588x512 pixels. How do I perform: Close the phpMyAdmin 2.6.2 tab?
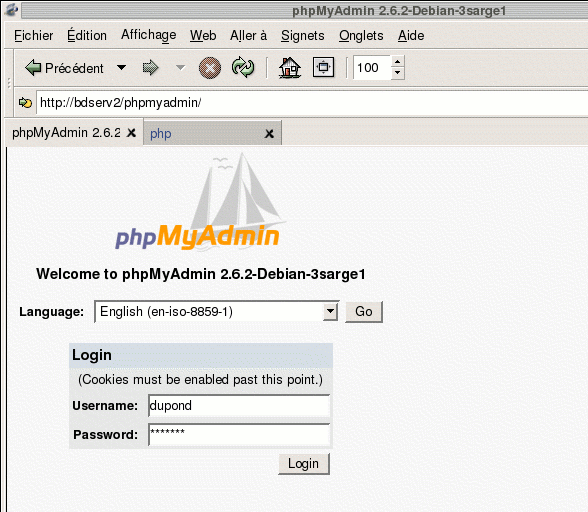tap(131, 133)
